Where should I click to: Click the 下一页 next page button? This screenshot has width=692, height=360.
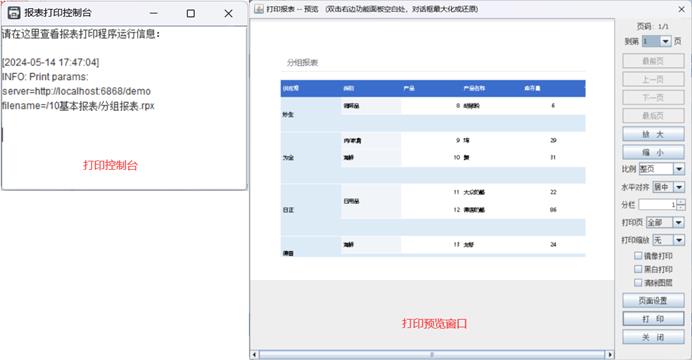click(x=653, y=98)
